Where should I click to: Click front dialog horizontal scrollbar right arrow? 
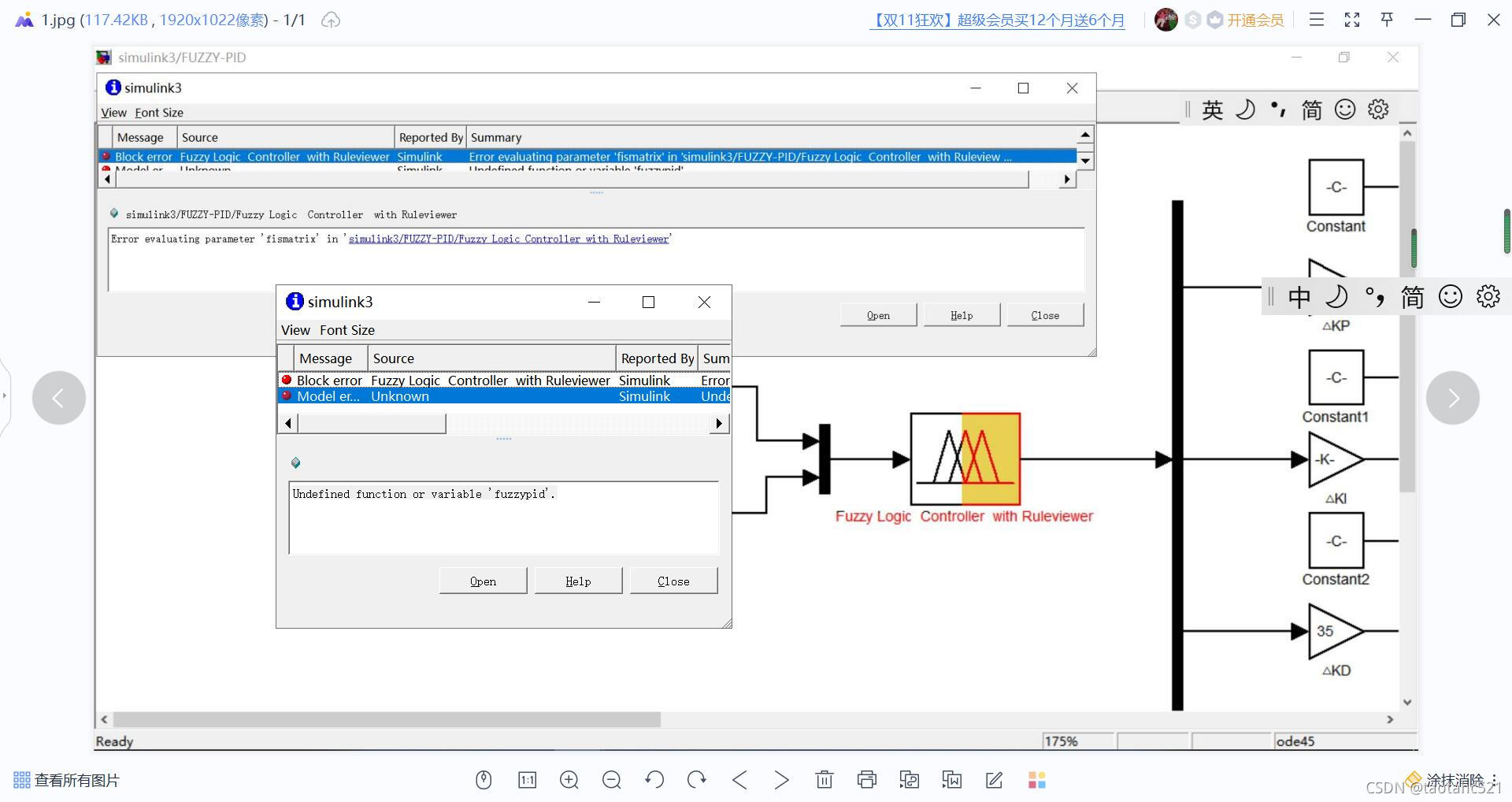719,424
